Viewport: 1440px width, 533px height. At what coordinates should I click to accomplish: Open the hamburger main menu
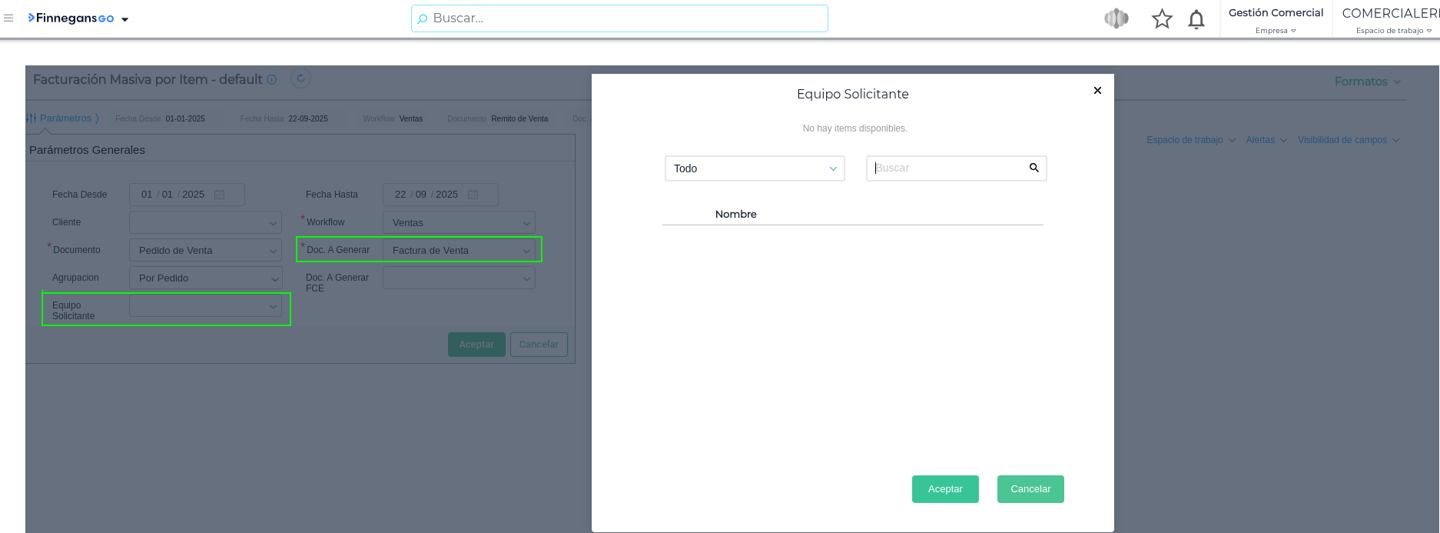[9, 18]
